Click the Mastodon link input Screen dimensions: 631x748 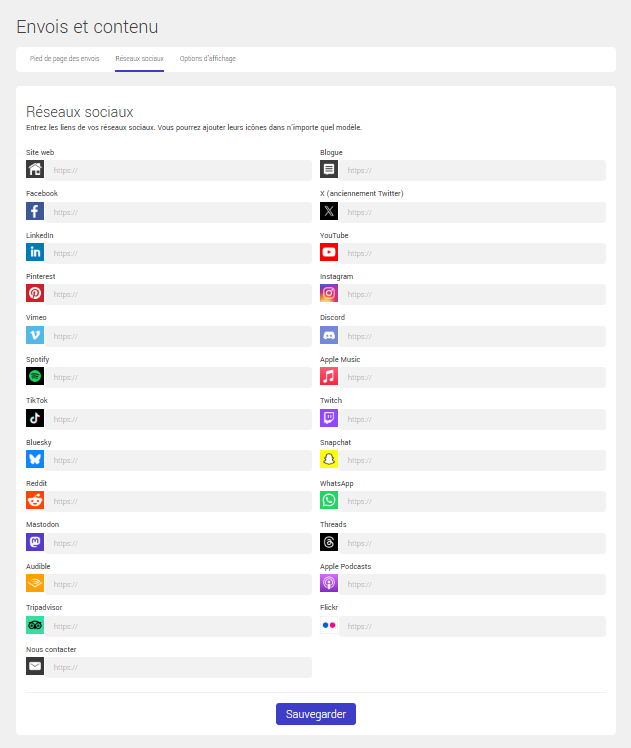pos(178,543)
